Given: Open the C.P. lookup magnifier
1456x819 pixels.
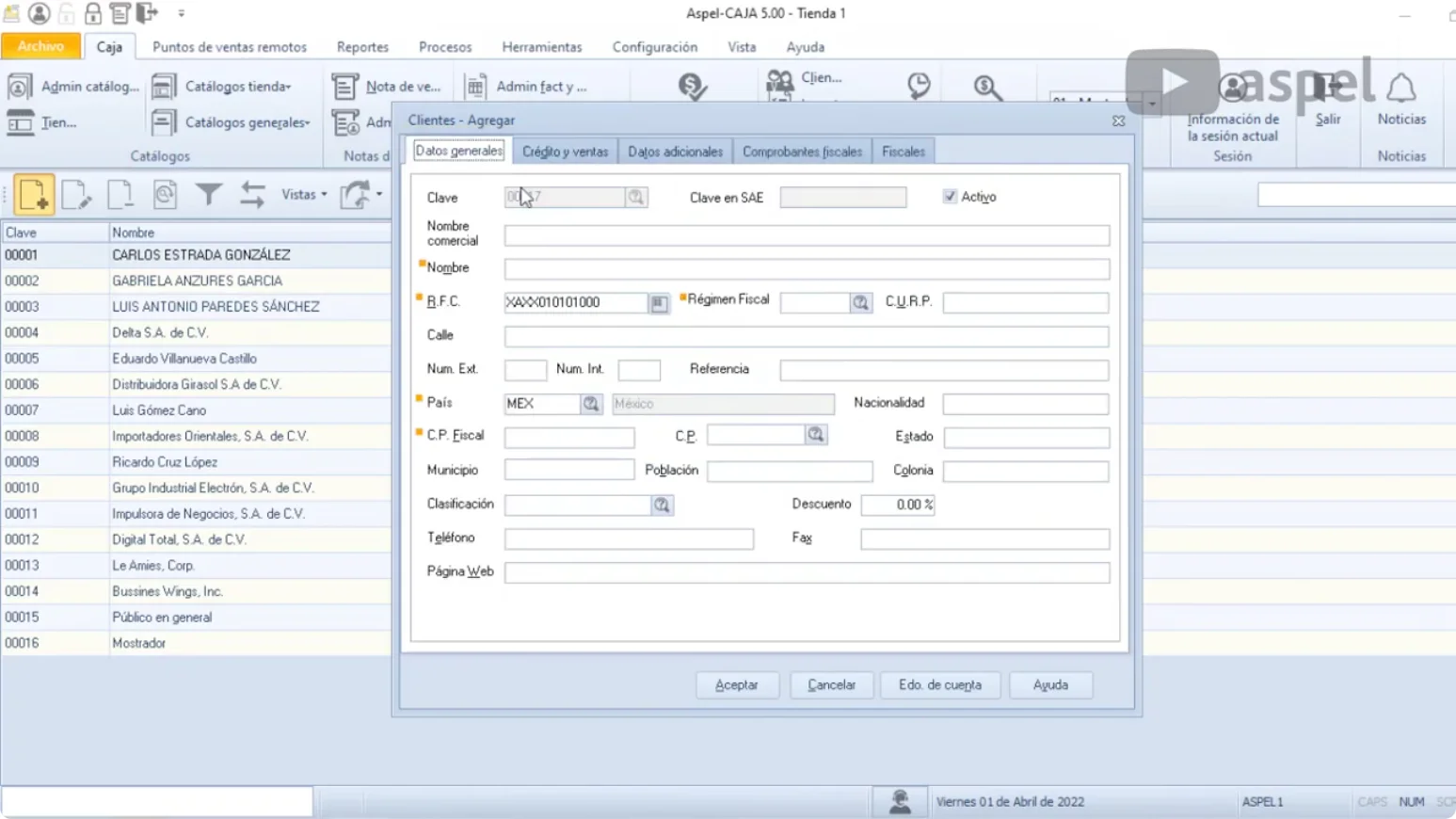Looking at the screenshot, I should [x=815, y=435].
